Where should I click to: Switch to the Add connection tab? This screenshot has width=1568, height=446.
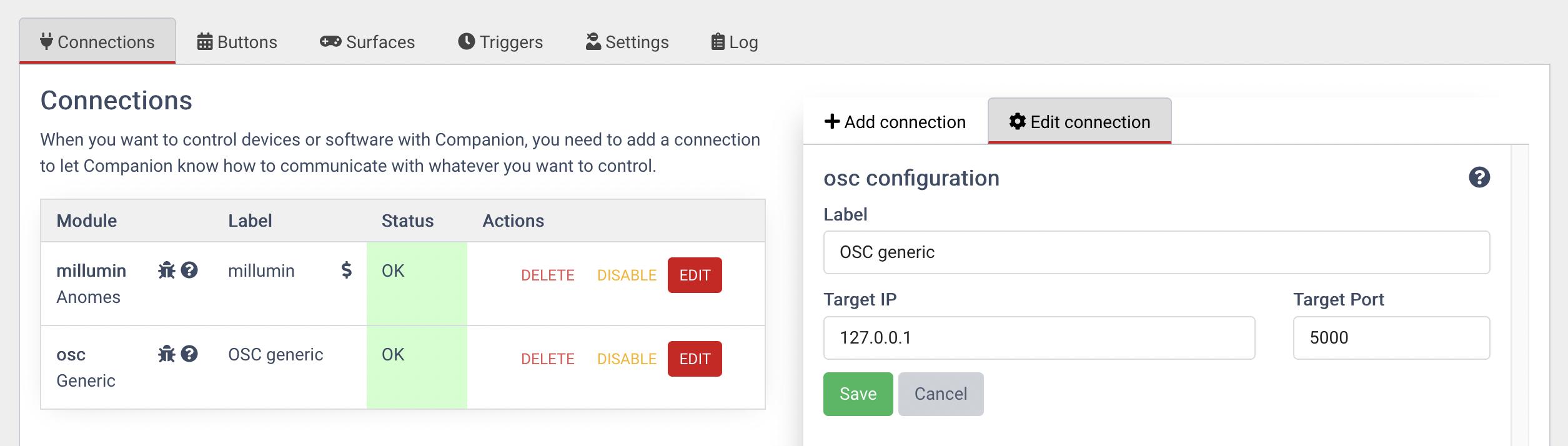(x=895, y=122)
